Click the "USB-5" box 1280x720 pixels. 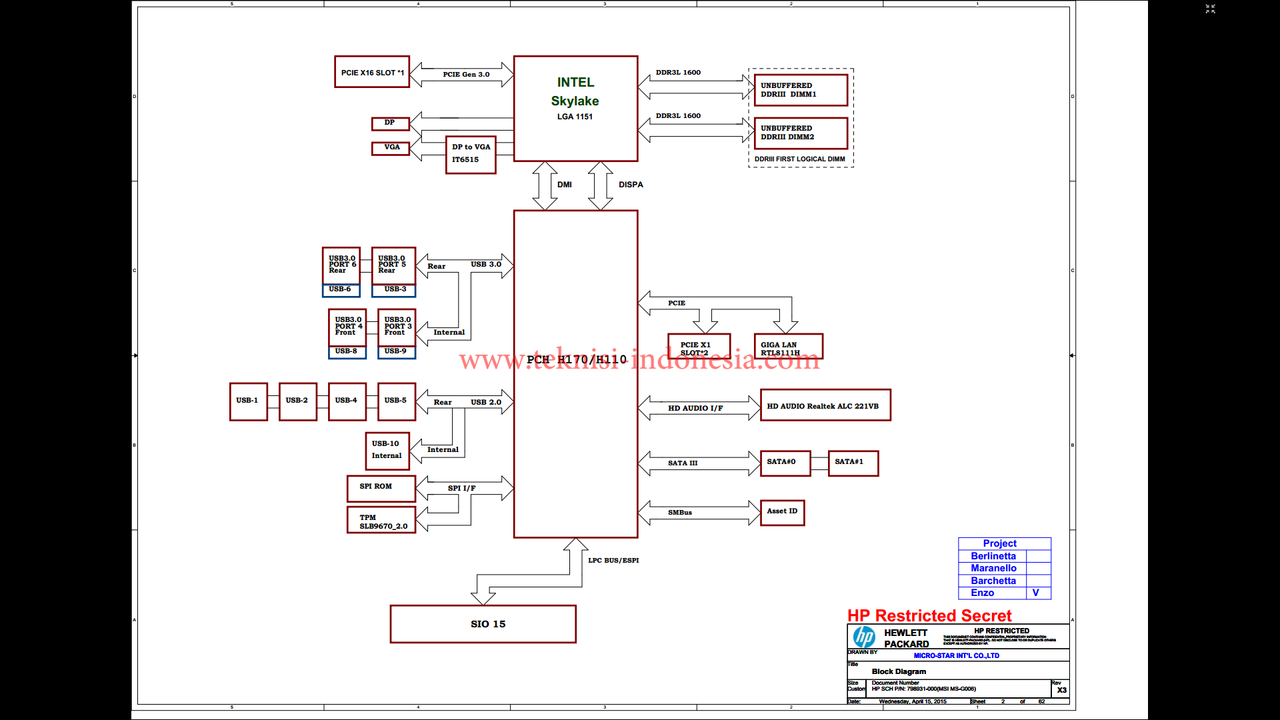pos(396,401)
